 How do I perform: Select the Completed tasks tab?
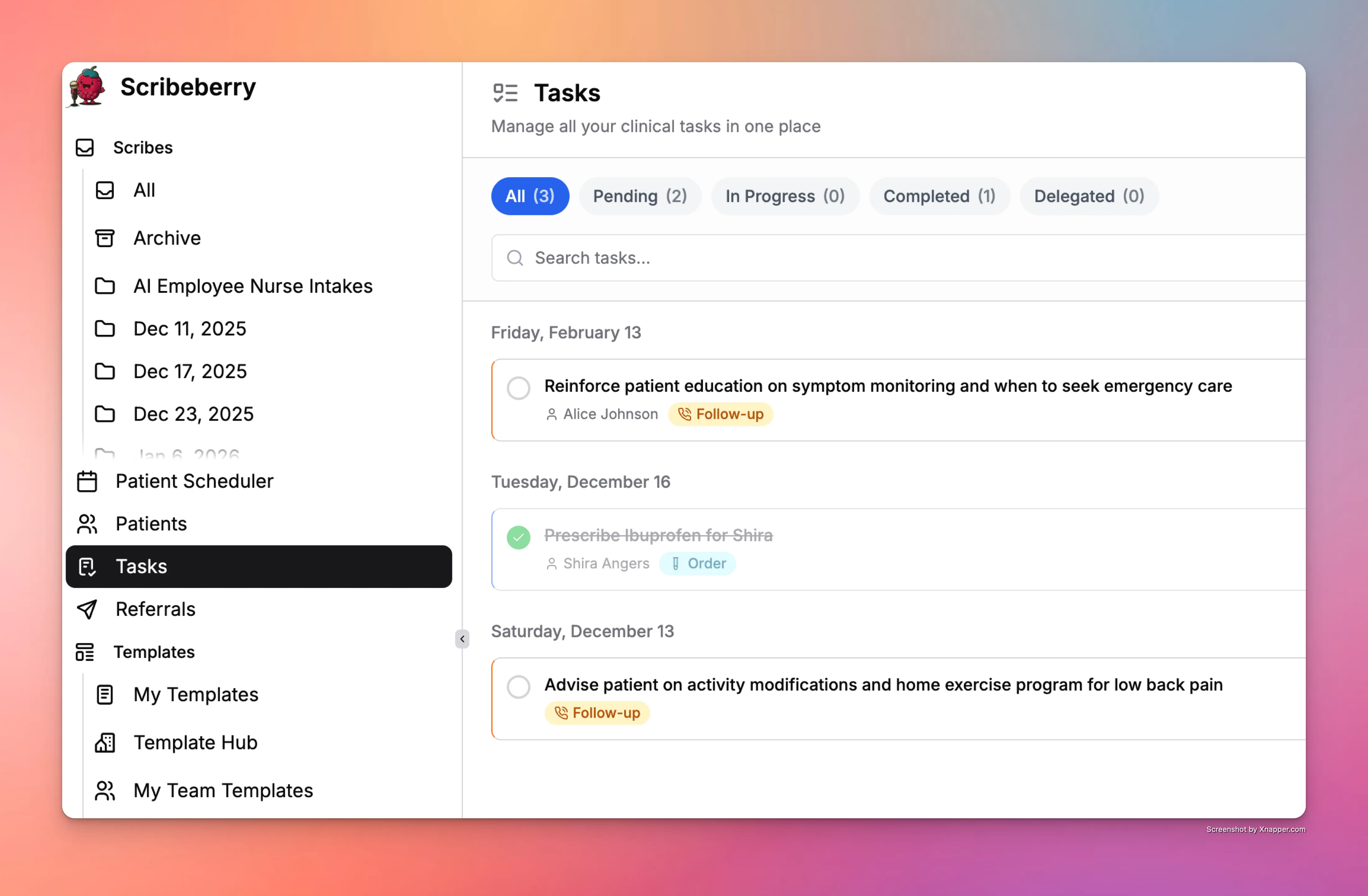pos(939,196)
